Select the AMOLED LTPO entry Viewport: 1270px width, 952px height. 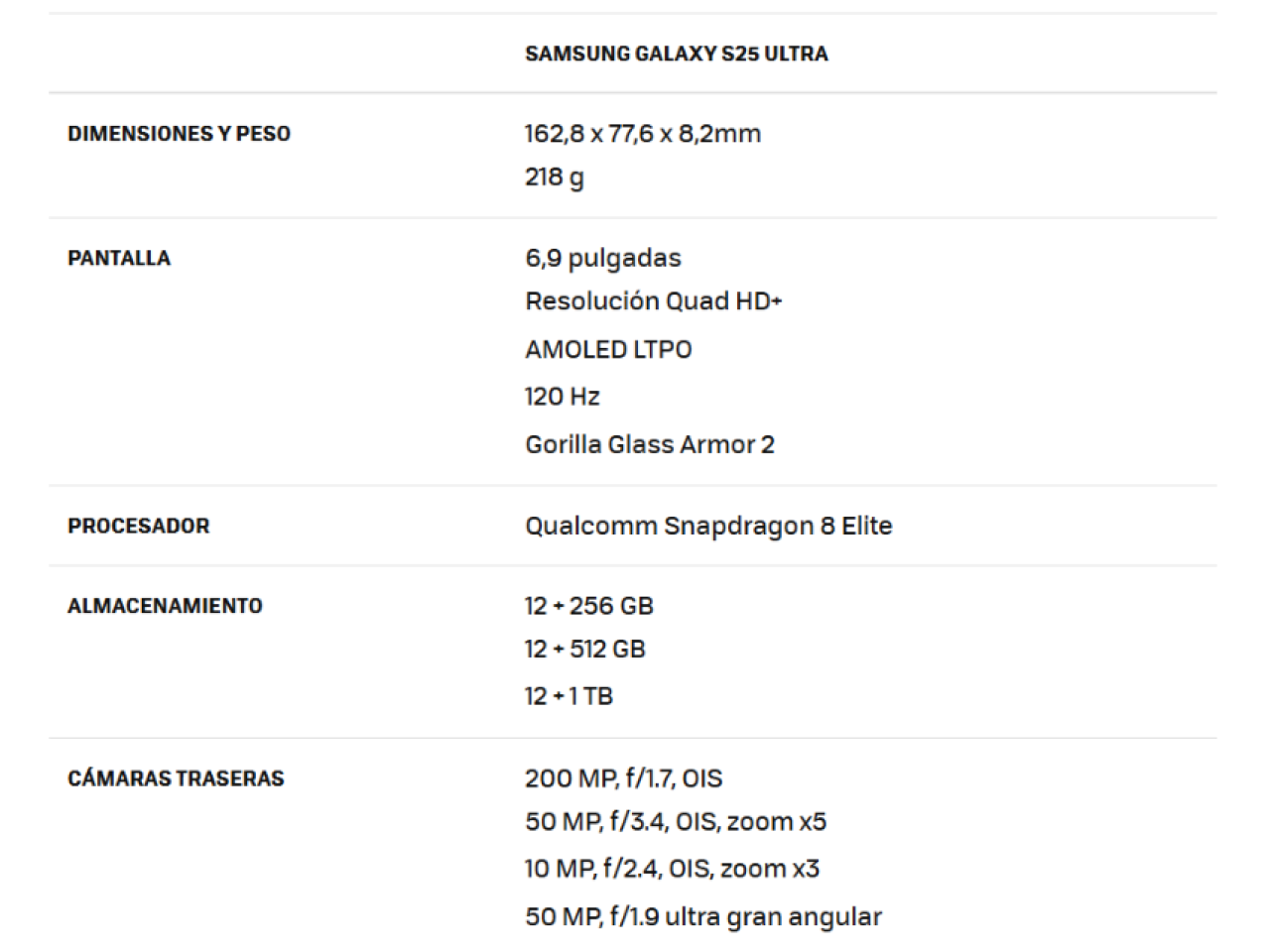pos(608,350)
